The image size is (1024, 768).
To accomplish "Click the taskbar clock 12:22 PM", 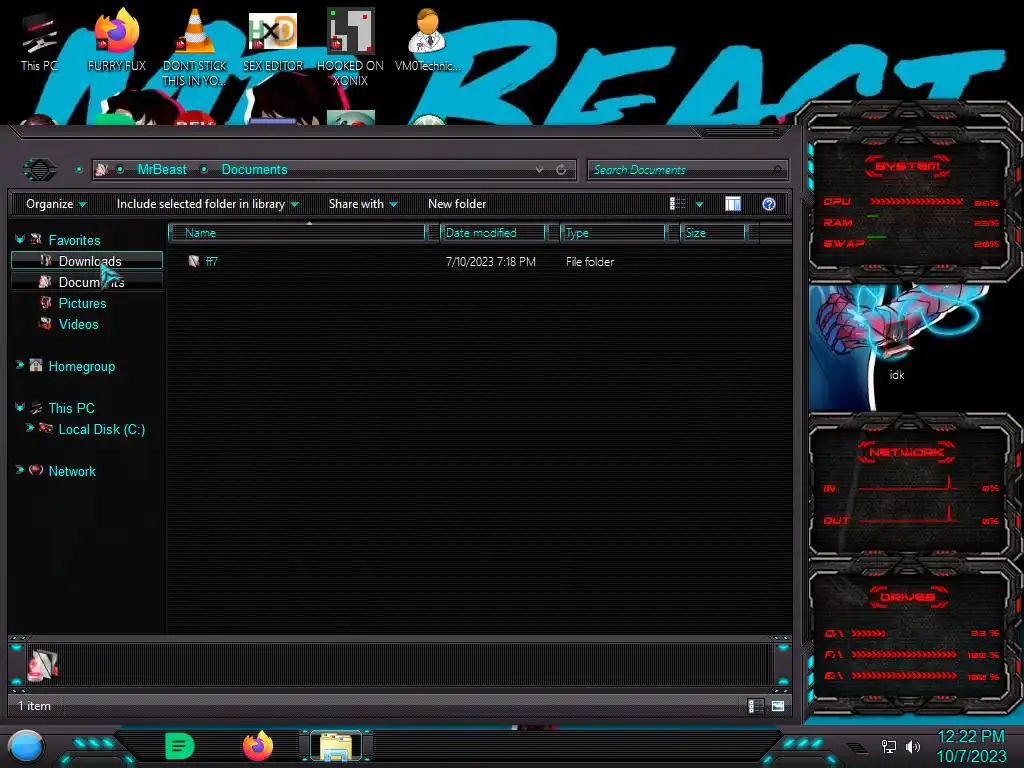I will 971,737.
